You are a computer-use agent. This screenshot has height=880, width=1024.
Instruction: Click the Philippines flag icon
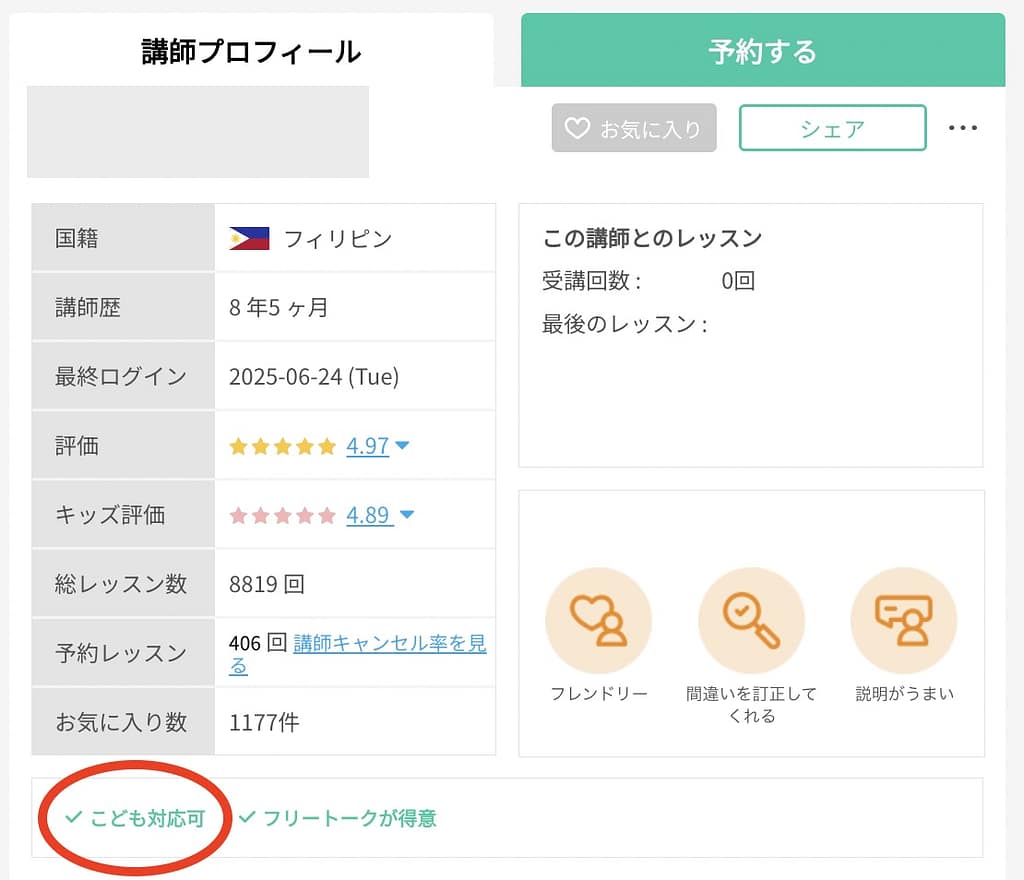(x=249, y=239)
